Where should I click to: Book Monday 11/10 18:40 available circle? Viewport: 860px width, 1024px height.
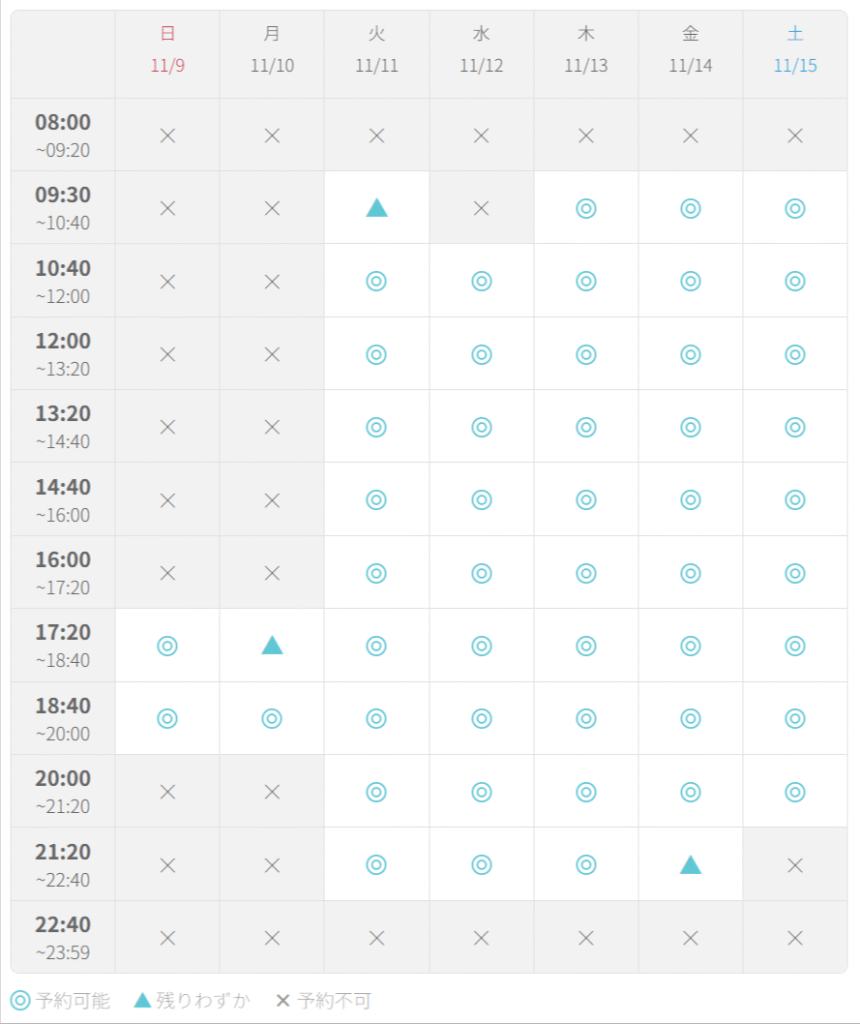272,719
